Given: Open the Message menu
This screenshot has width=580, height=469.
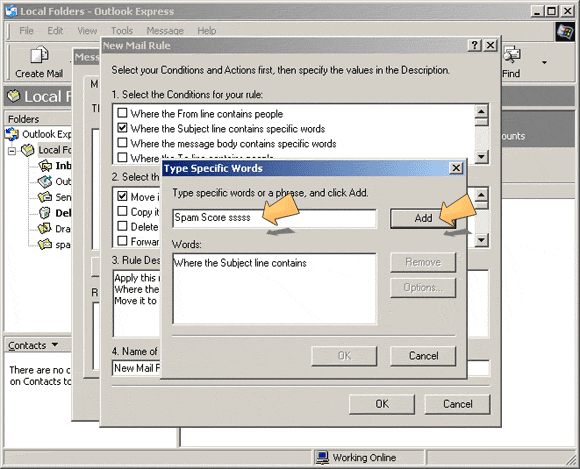Looking at the screenshot, I should click(165, 30).
